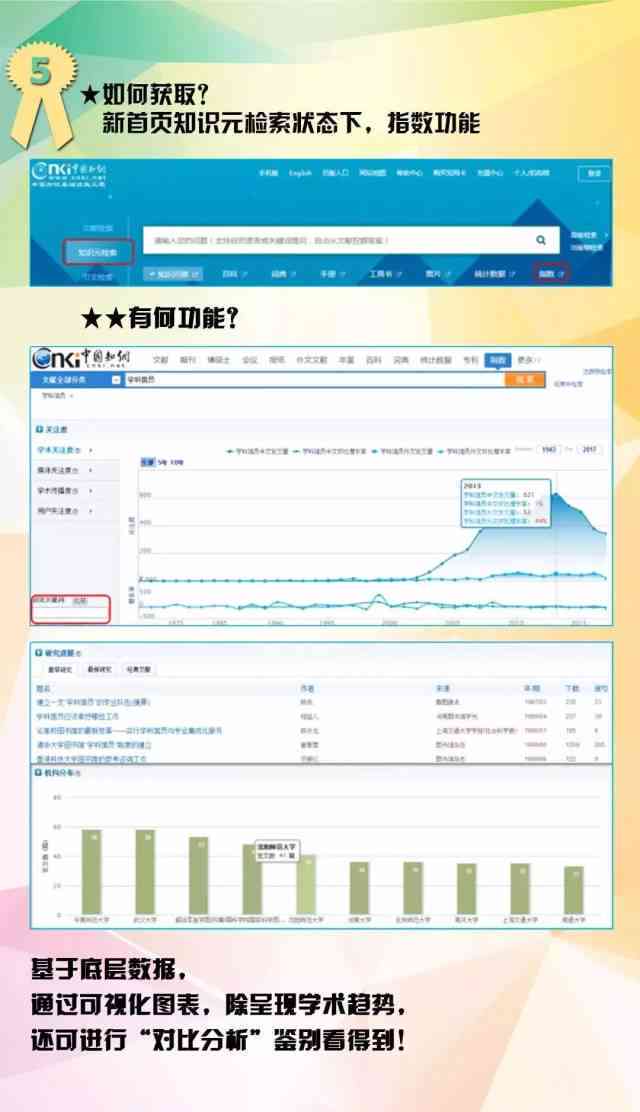Open the 文献全部分类 dropdown on the index page
The height and width of the screenshot is (1112, 640).
click(77, 380)
